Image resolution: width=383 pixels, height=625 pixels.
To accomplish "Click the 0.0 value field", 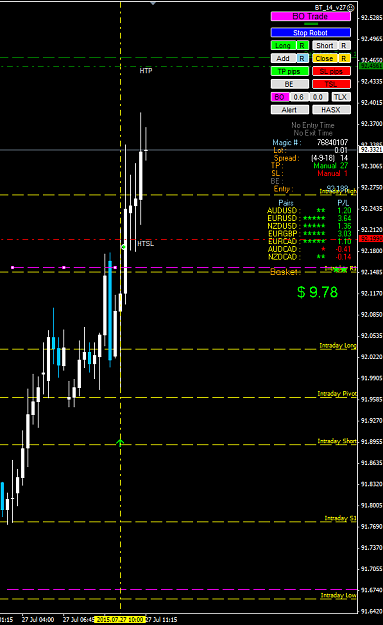I will 318,97.
